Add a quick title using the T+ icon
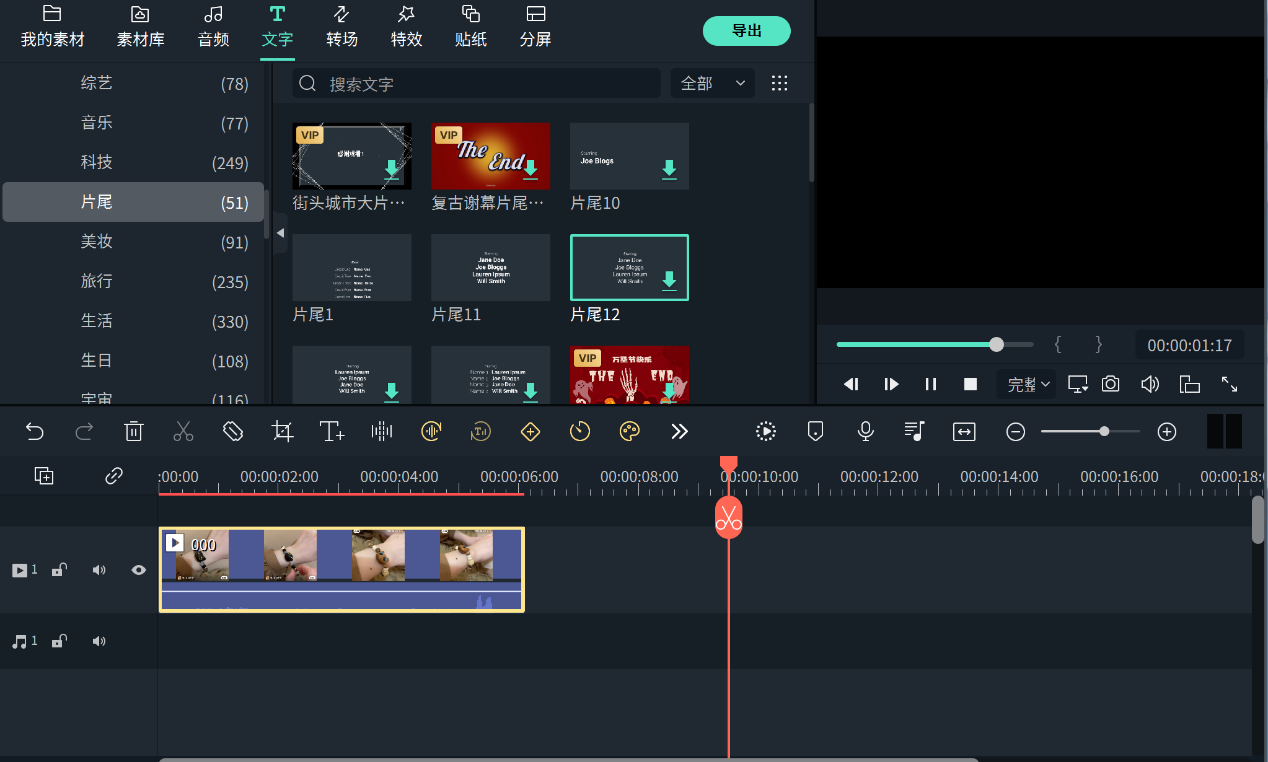1268x762 pixels. point(331,431)
